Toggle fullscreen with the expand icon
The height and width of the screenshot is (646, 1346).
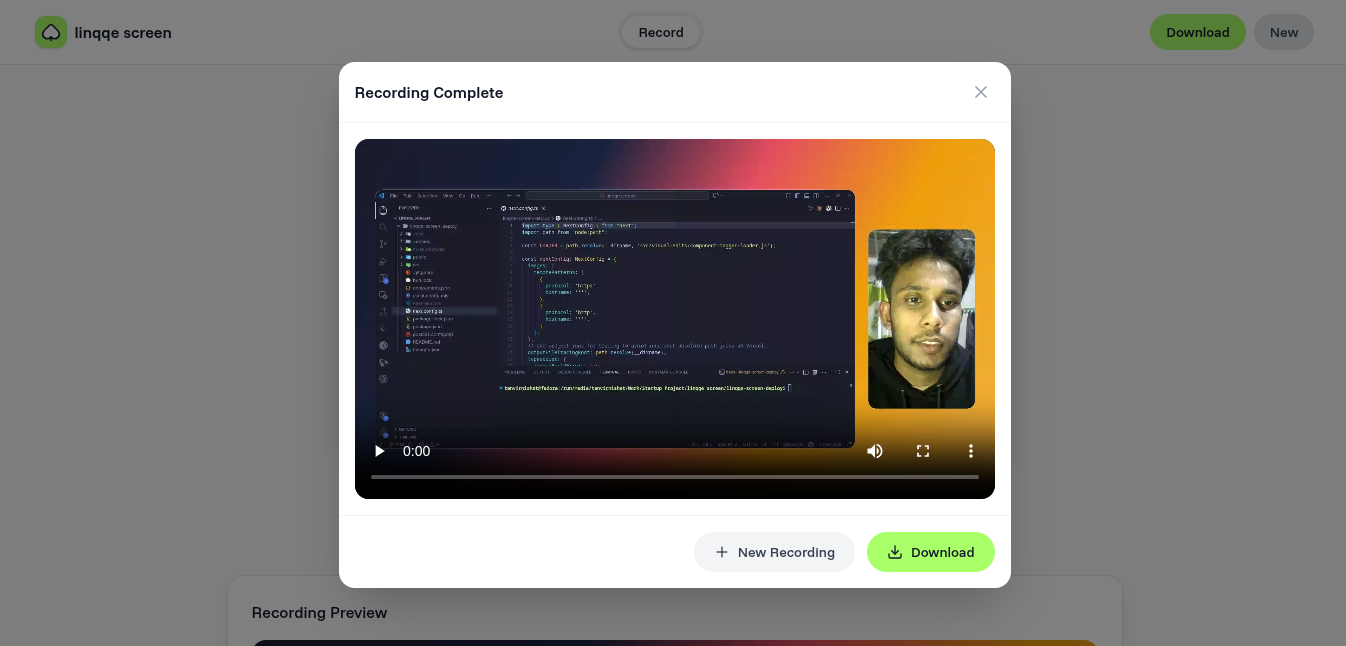(923, 451)
